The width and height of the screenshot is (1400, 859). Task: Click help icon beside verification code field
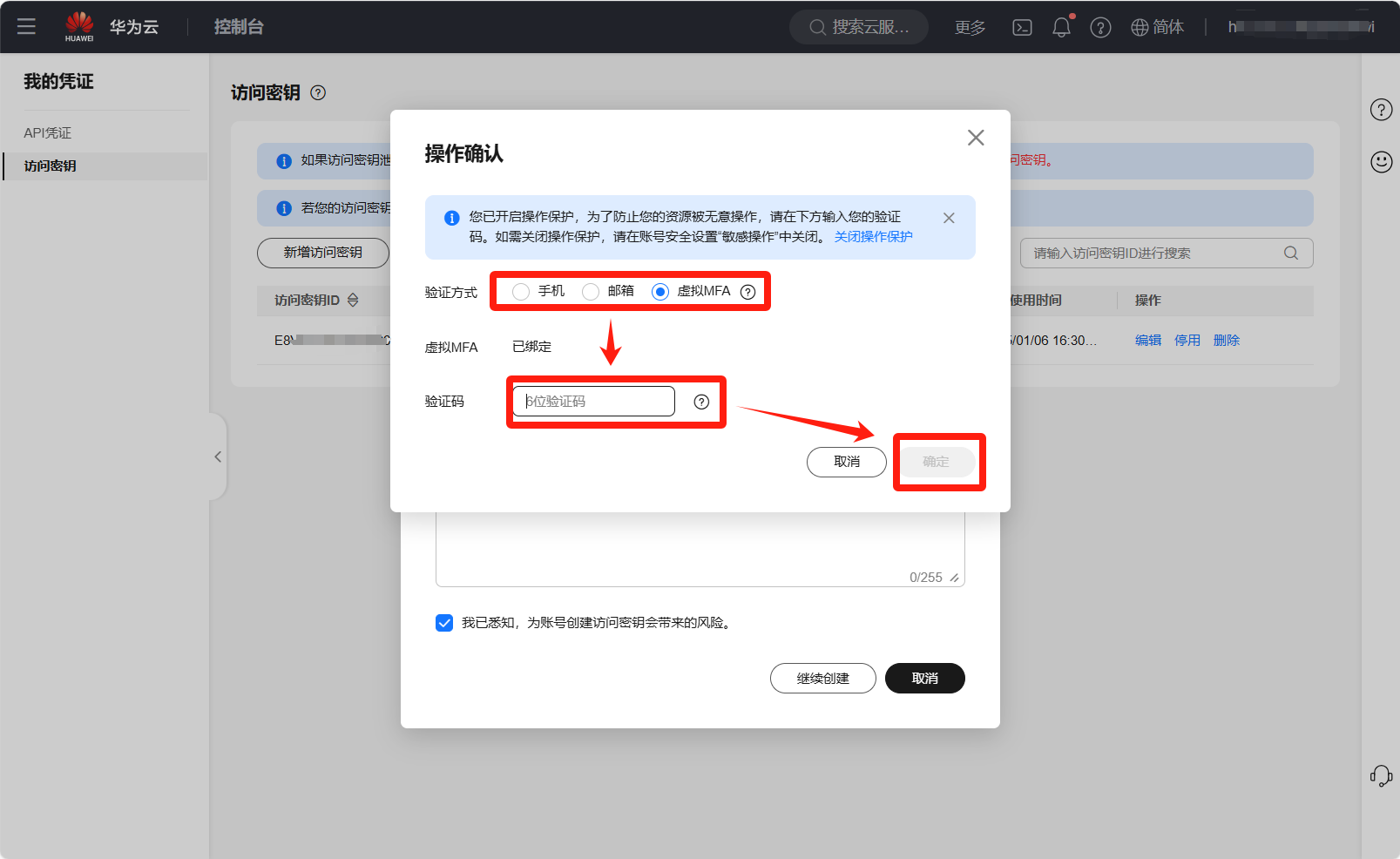coord(701,402)
